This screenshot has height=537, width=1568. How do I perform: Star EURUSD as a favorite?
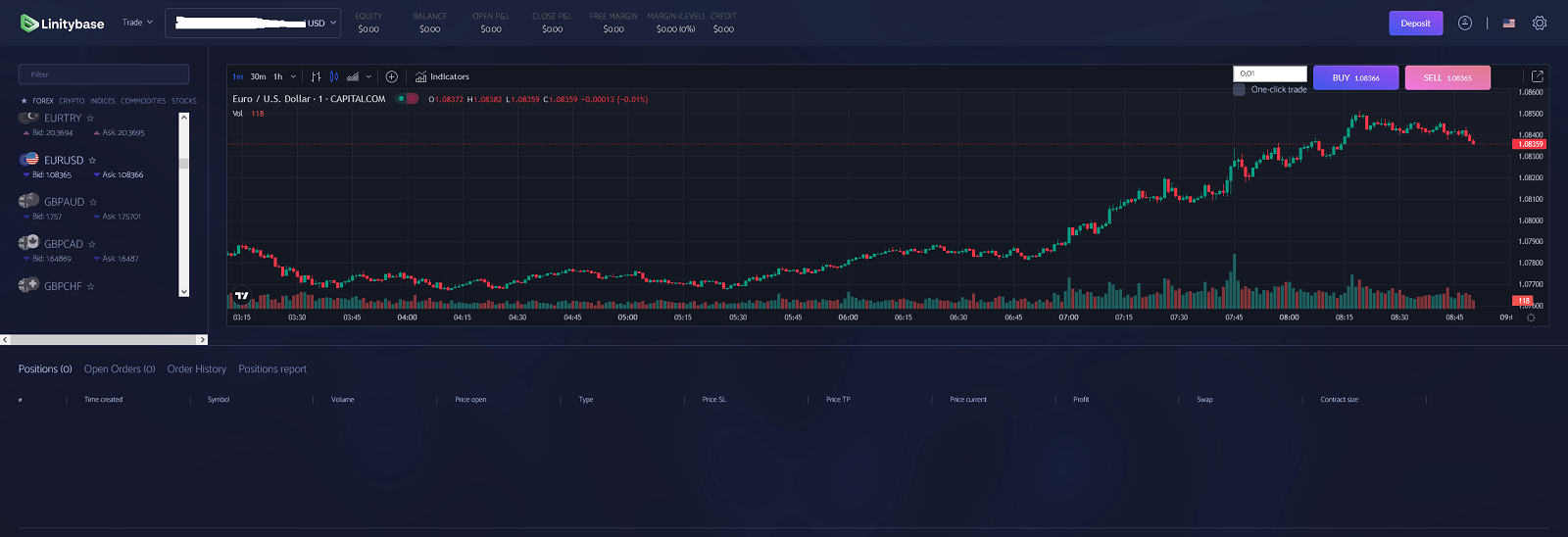coord(93,161)
